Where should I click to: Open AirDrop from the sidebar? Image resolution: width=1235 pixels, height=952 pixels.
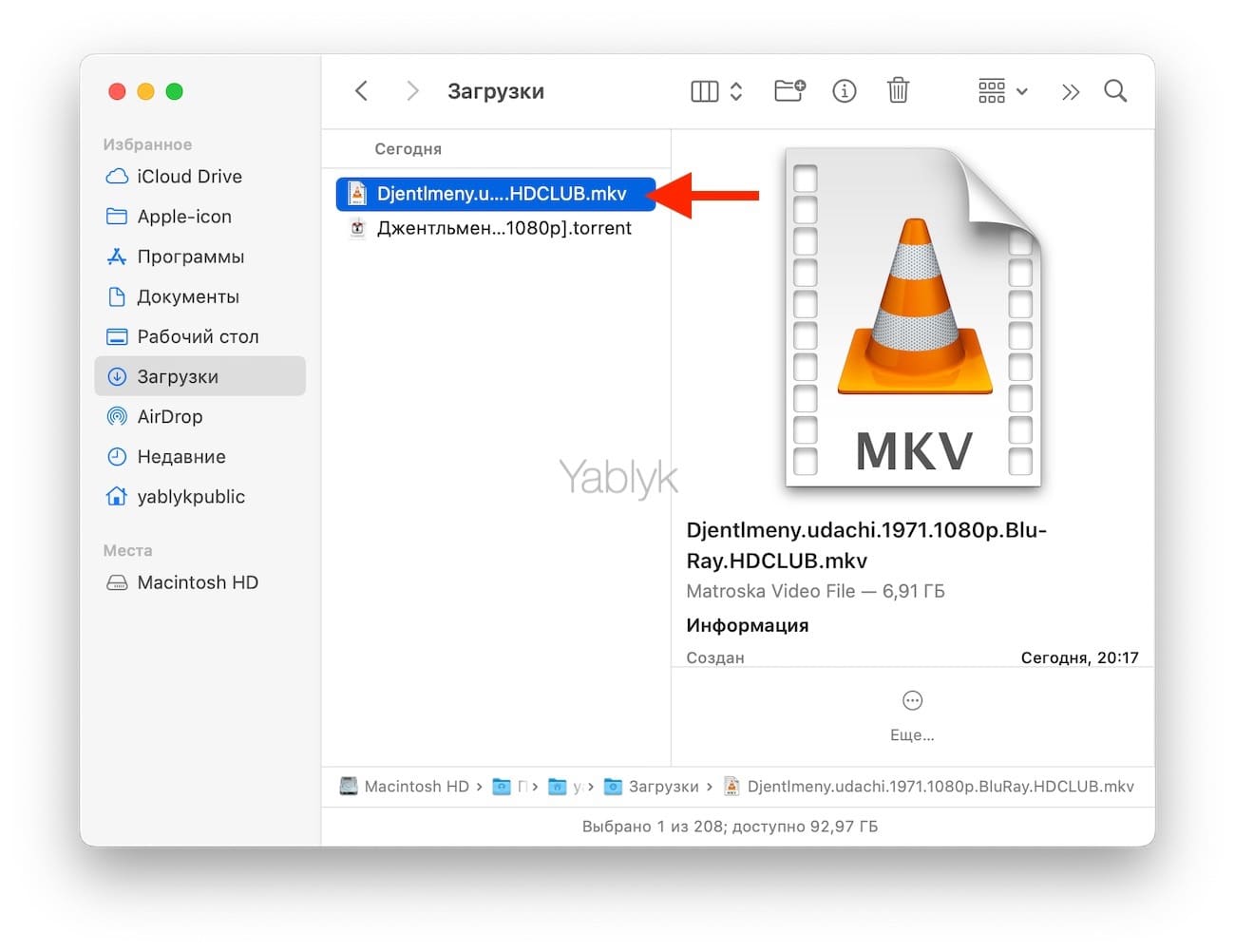tap(169, 416)
